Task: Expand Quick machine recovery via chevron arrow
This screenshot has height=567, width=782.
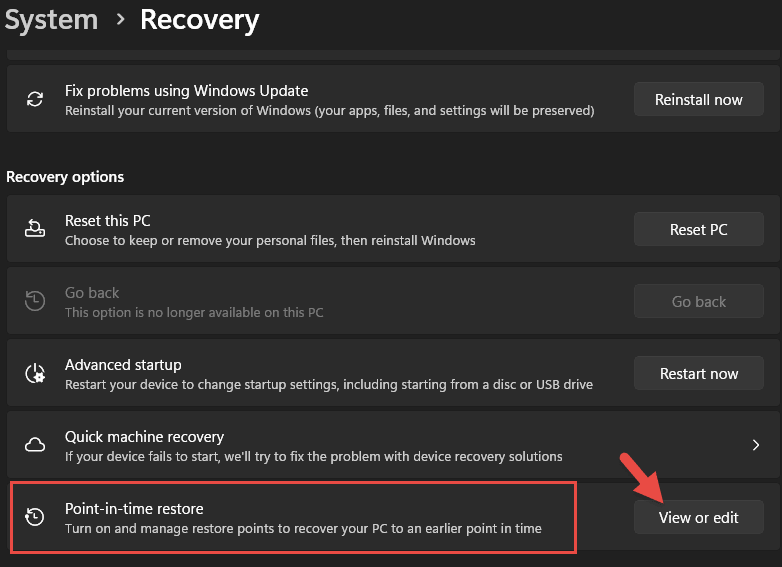Action: (x=756, y=445)
